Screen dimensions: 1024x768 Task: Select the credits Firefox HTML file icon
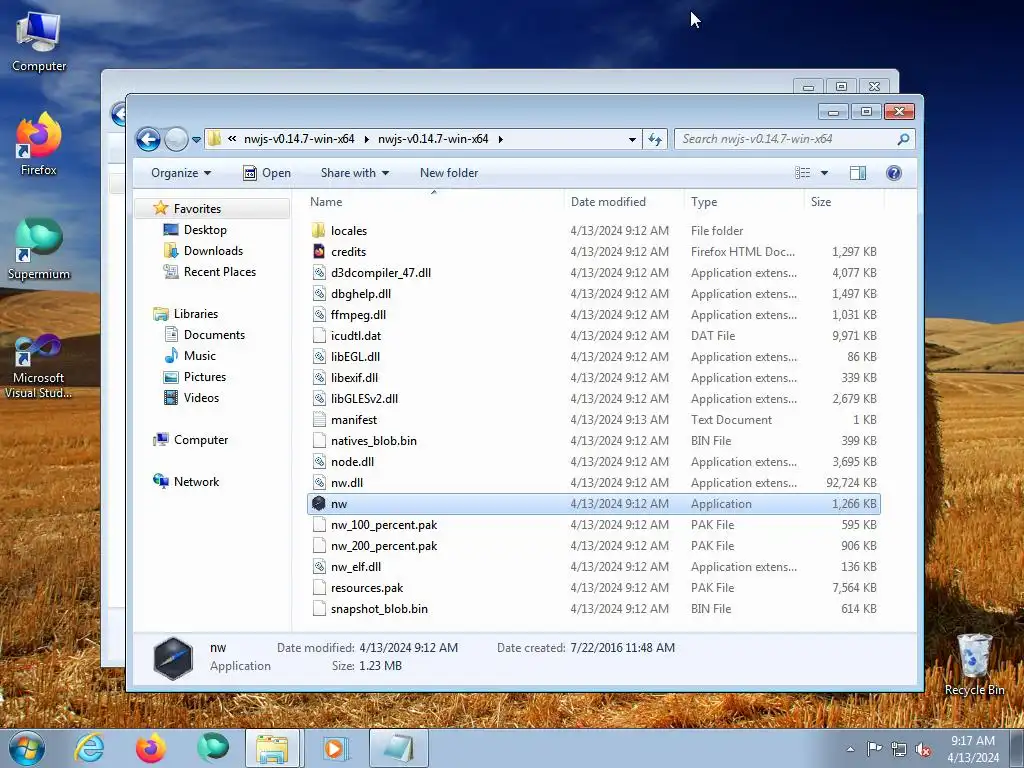(x=319, y=251)
